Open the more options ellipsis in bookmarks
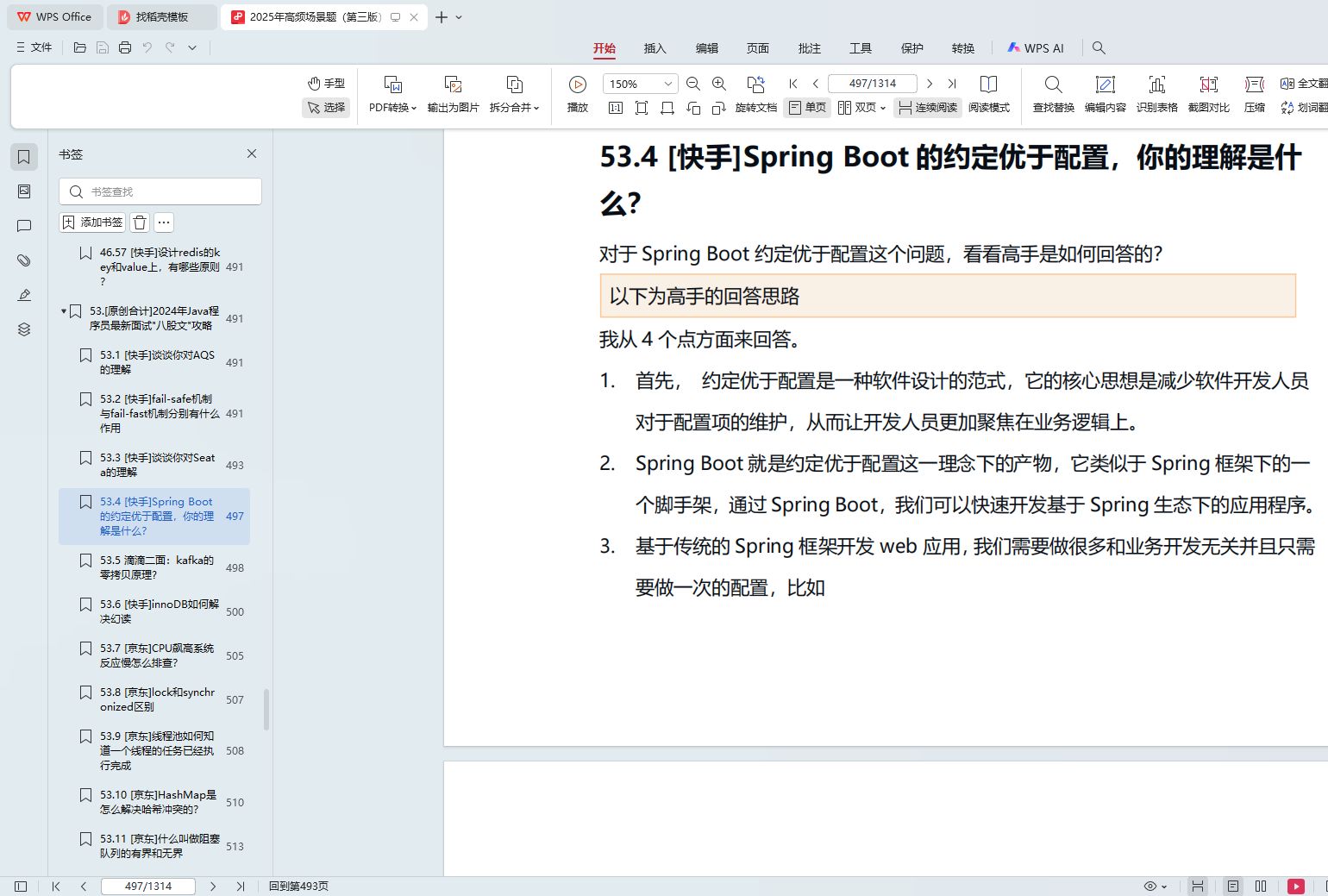The image size is (1328, 896). [164, 222]
